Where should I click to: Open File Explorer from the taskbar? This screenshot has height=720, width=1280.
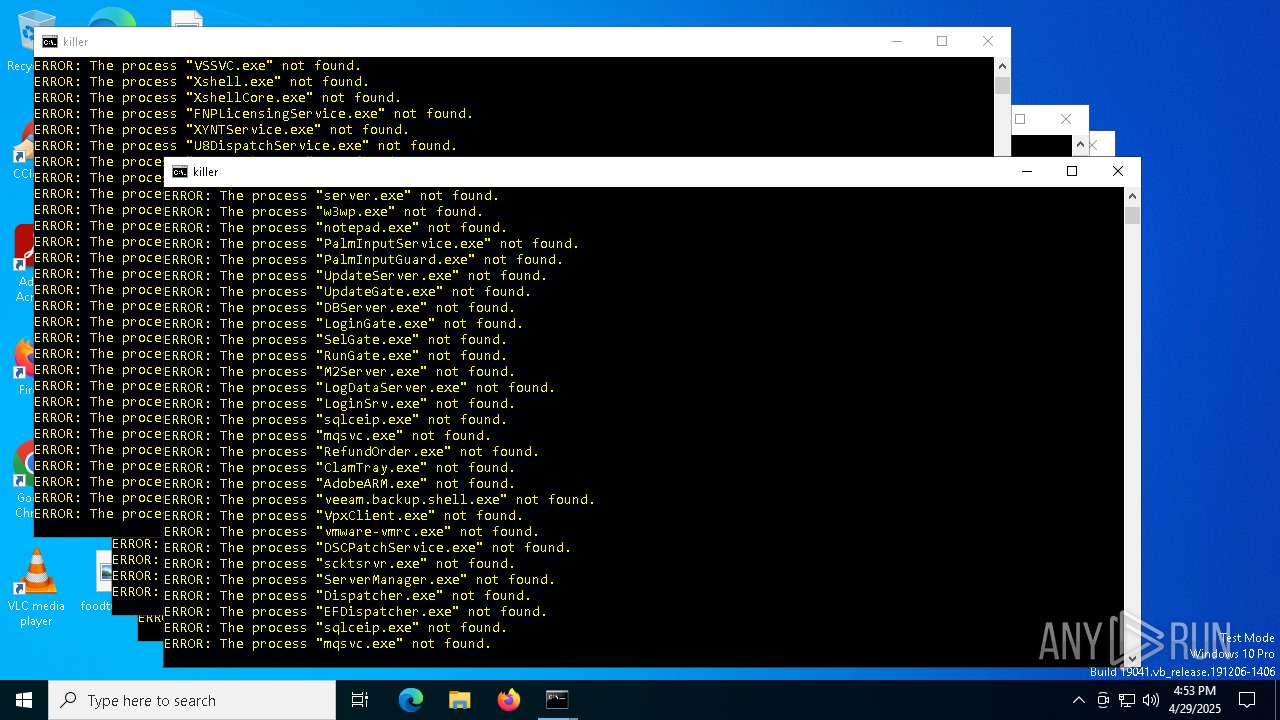pyautogui.click(x=460, y=700)
